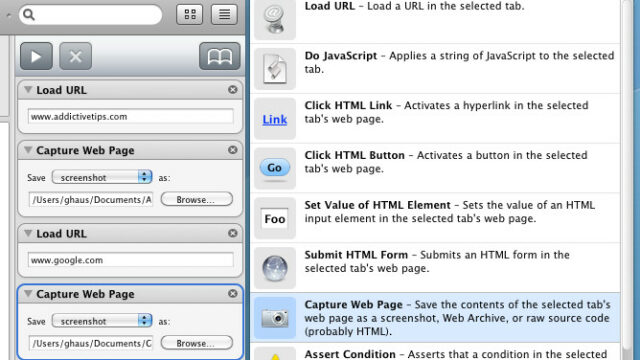
Task: Focus the www.google.com URL field
Action: pos(131,260)
